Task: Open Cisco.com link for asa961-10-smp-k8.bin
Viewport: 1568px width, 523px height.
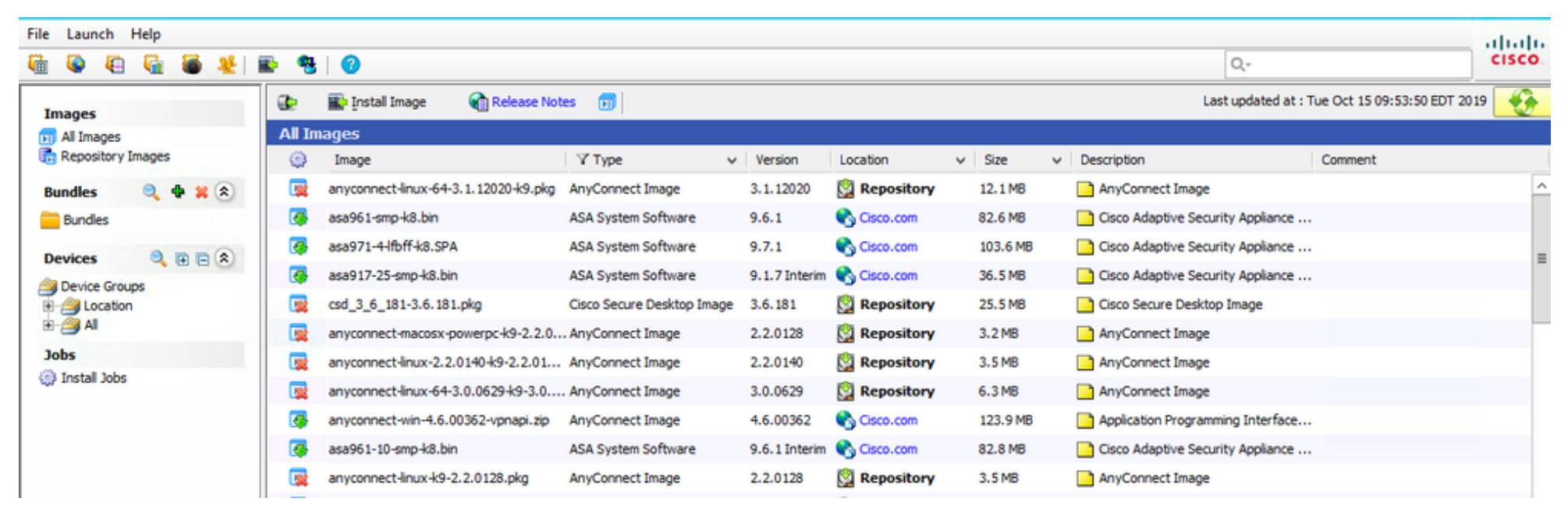Action: (888, 449)
